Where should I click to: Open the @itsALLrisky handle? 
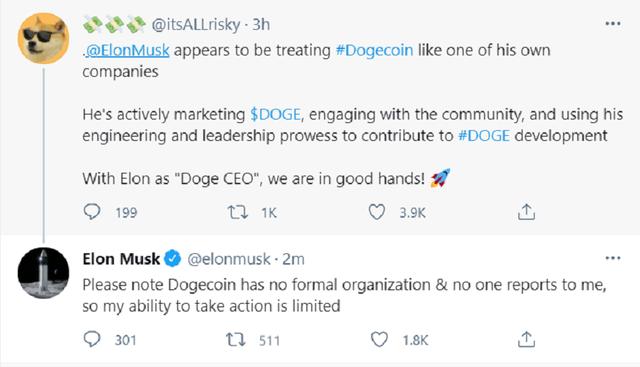(196, 25)
